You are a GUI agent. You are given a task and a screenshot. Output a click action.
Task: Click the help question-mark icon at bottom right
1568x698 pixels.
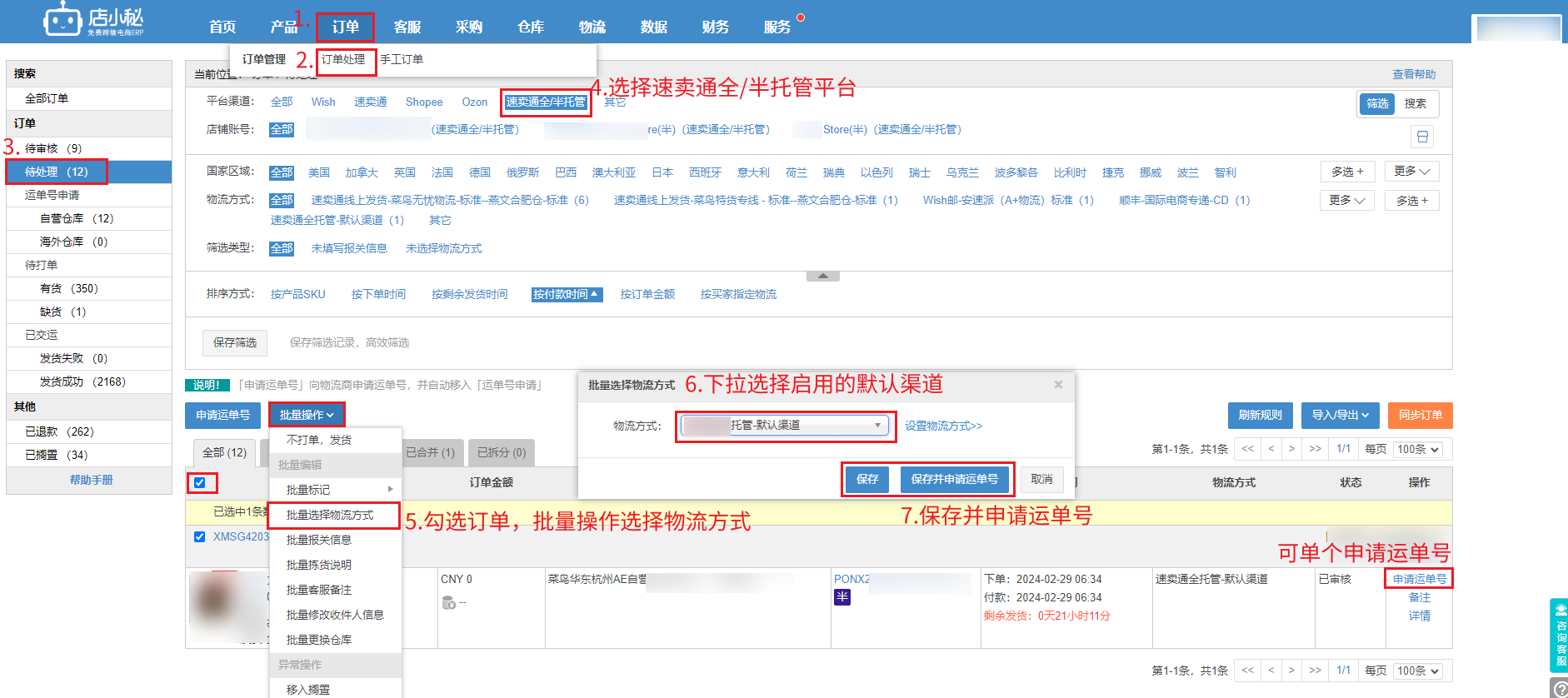click(x=1560, y=689)
